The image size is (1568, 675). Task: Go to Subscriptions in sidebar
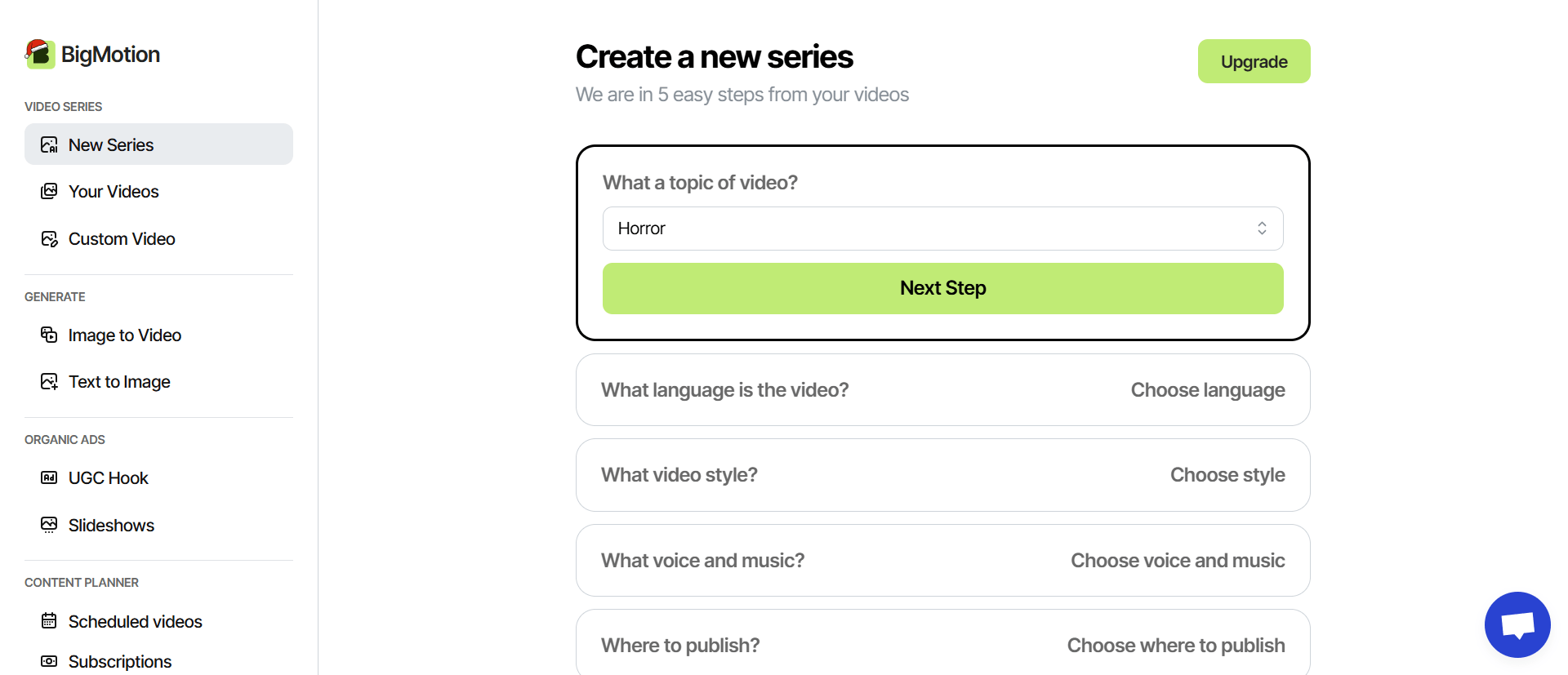pyautogui.click(x=119, y=661)
